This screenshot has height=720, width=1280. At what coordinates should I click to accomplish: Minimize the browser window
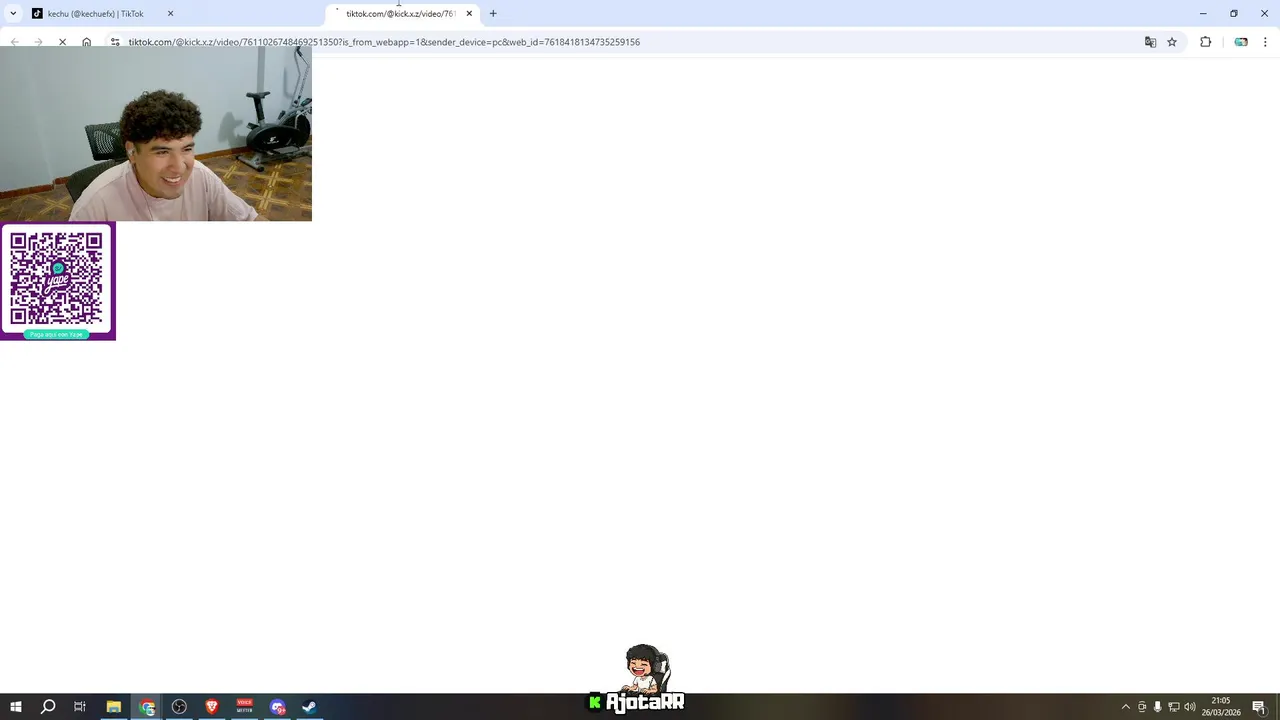1203,14
